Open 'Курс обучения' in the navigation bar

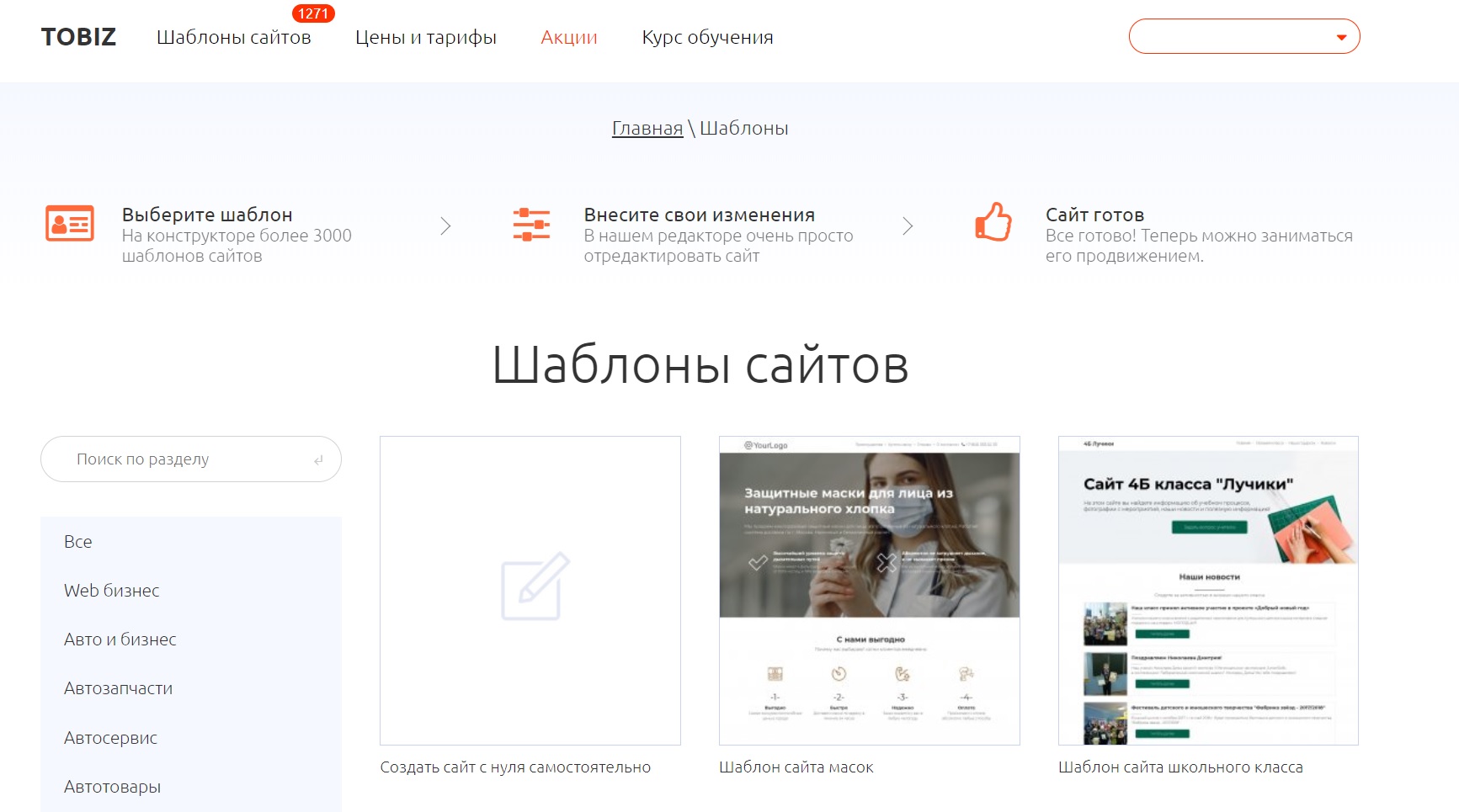click(708, 37)
